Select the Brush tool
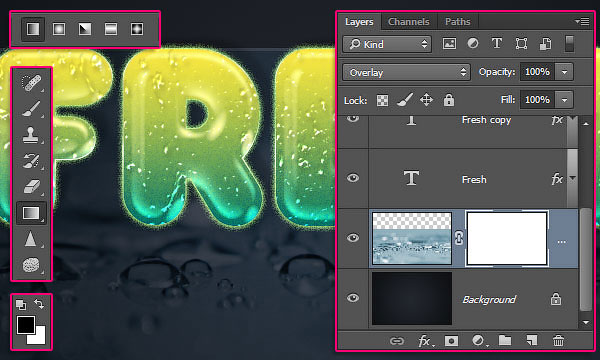Image resolution: width=600 pixels, height=360 pixels. click(31, 109)
